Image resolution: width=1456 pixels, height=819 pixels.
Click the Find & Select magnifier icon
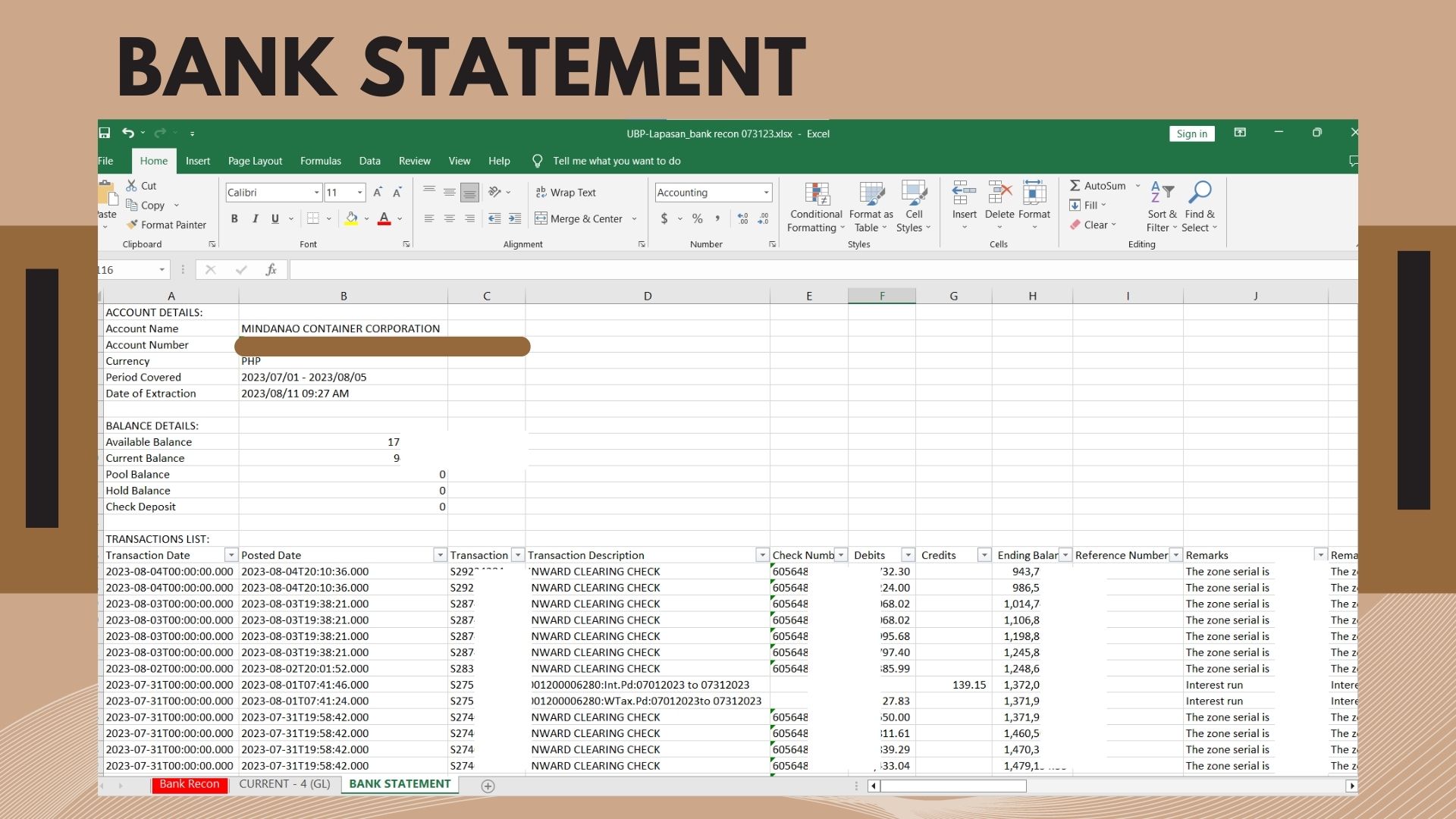[1200, 193]
